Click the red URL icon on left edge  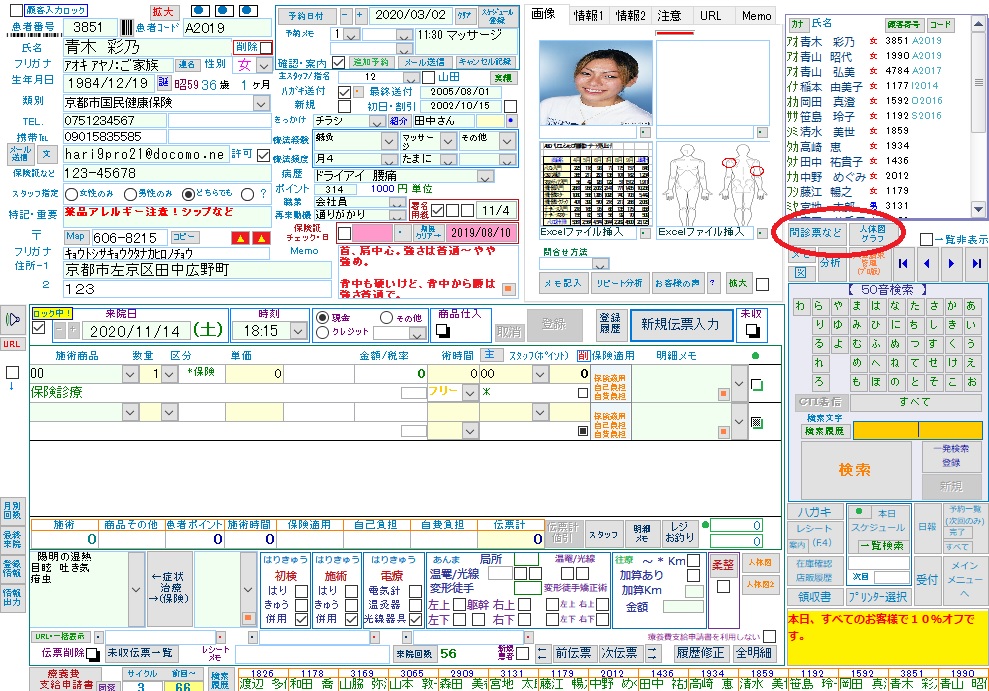pos(12,344)
